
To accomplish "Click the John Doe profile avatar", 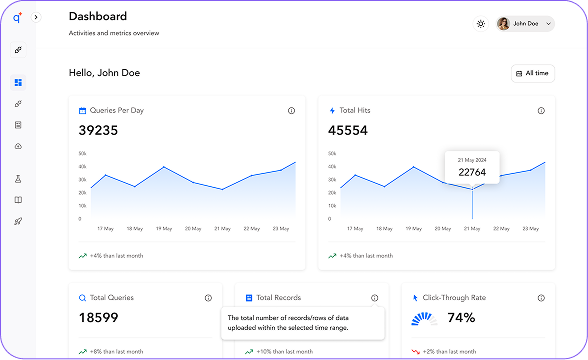I will [503, 24].
